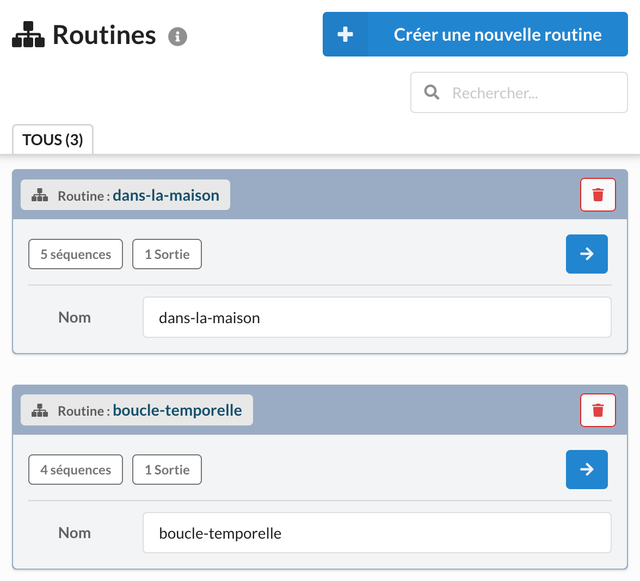Click the search magnifier icon
The width and height of the screenshot is (640, 581).
click(432, 93)
